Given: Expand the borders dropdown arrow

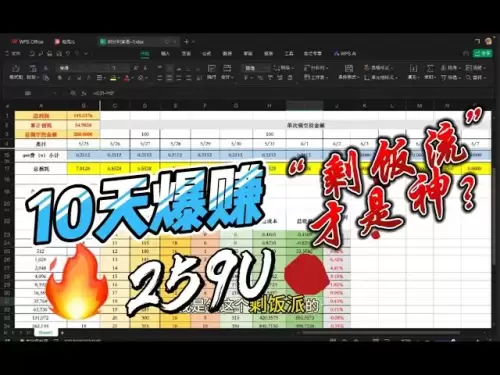Looking at the screenshot, I should (105, 78).
